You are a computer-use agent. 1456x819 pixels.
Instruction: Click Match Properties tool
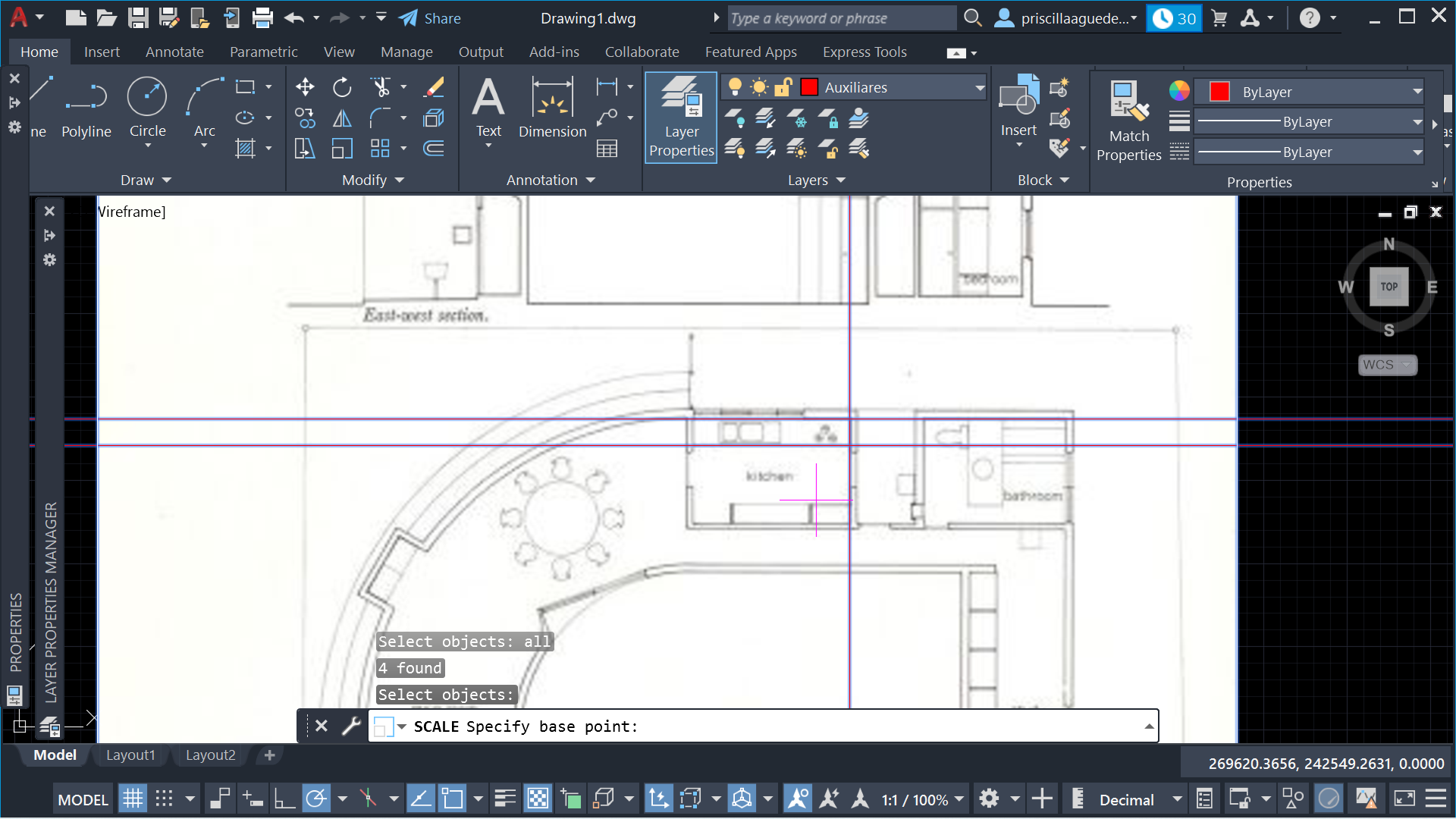pyautogui.click(x=1128, y=121)
